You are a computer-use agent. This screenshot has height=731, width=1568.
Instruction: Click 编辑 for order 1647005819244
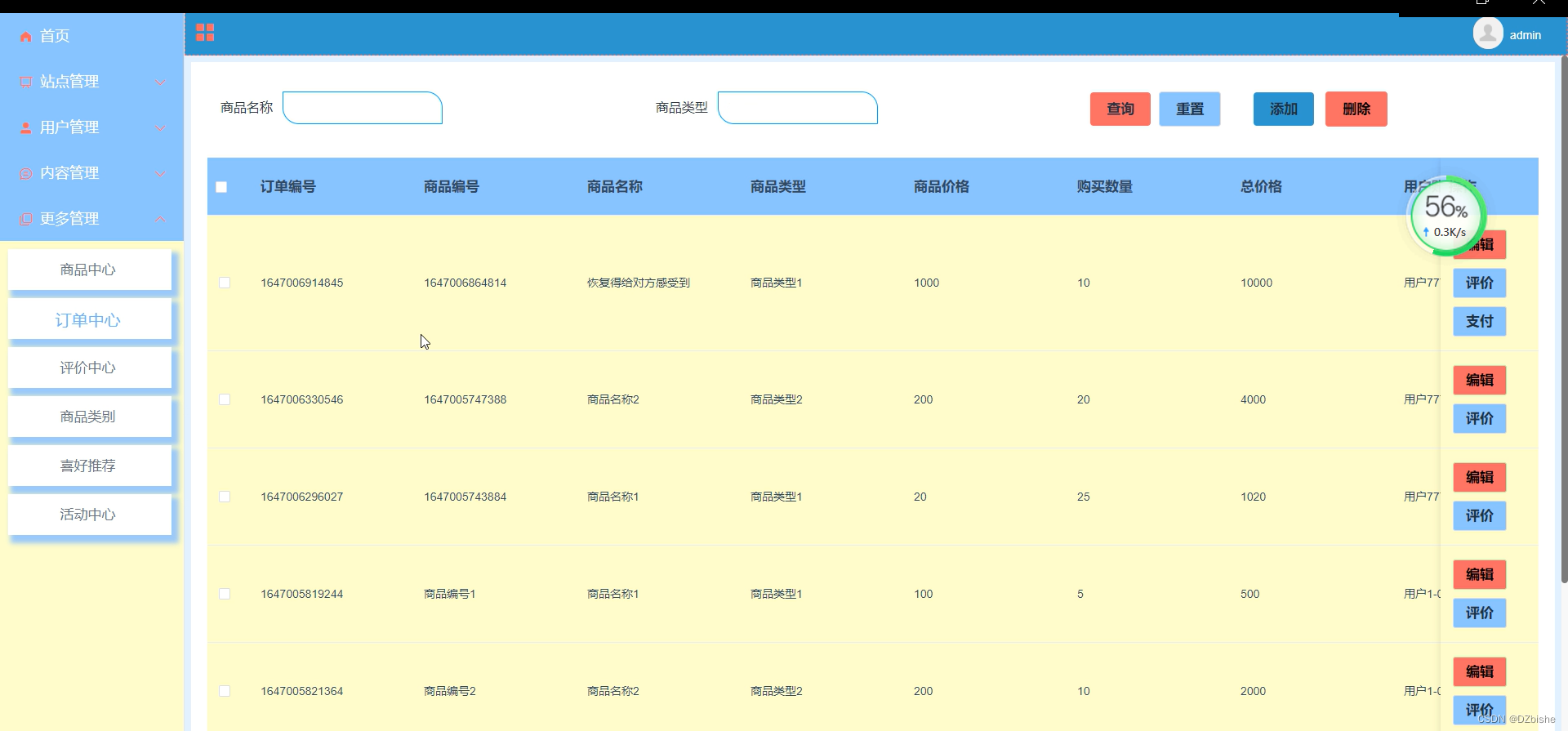click(x=1480, y=574)
